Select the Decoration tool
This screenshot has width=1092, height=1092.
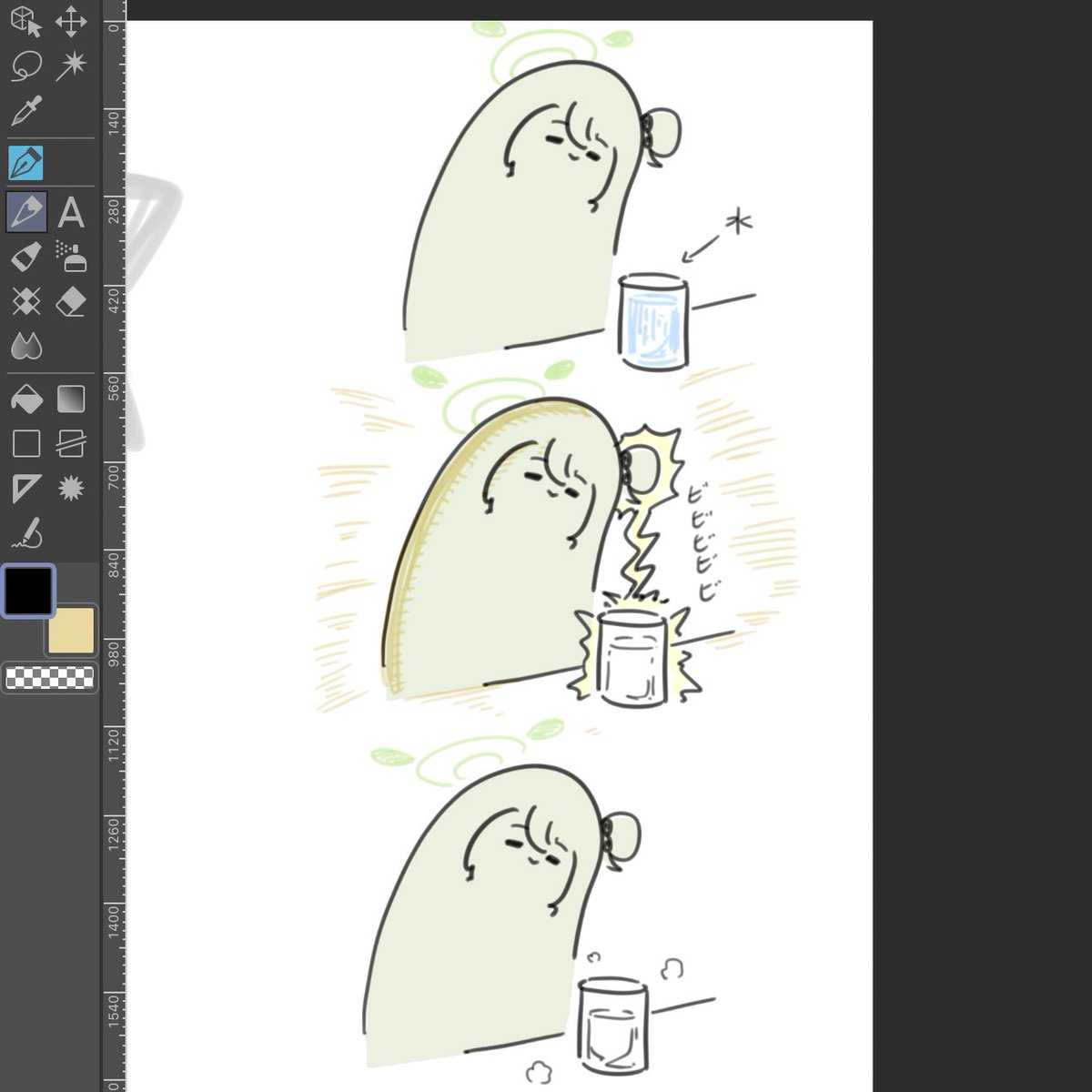[26, 301]
